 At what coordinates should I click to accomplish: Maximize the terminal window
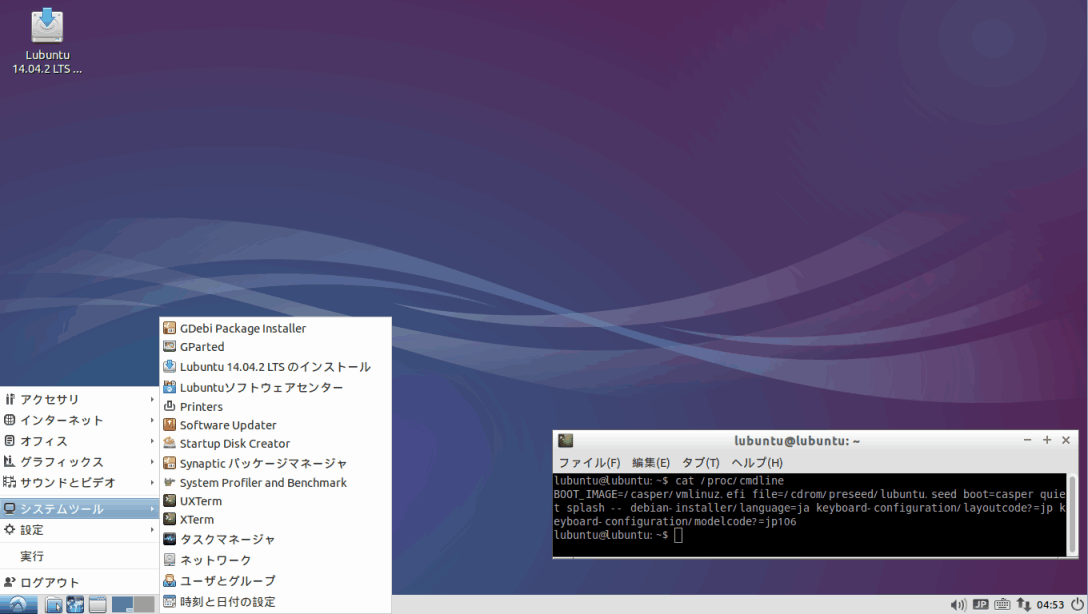(1046, 440)
